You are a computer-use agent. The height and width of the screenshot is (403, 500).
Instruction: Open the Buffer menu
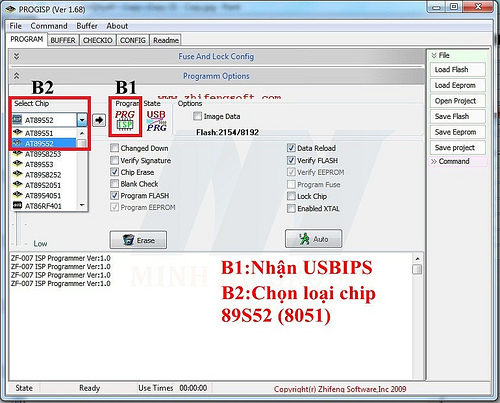(x=87, y=26)
